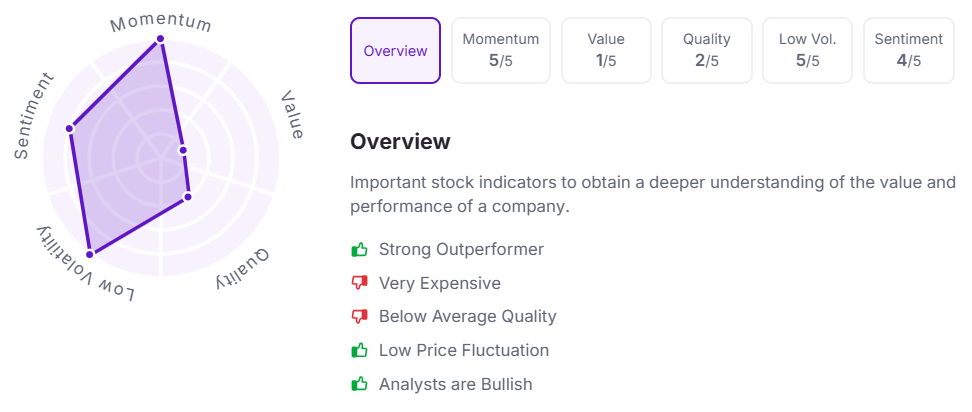Click the thumbs-up icon beside Analysts are Bullish
The width and height of the screenshot is (972, 412).
coord(359,384)
